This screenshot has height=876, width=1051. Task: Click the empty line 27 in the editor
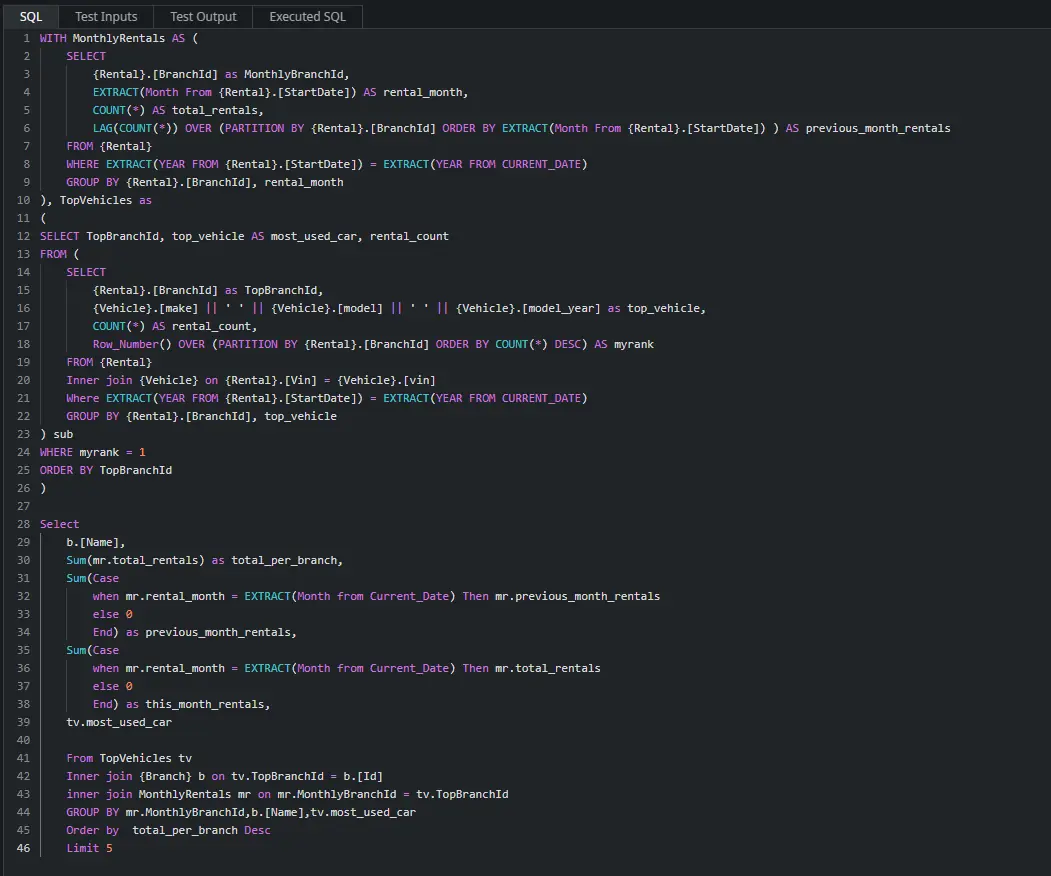[100, 505]
